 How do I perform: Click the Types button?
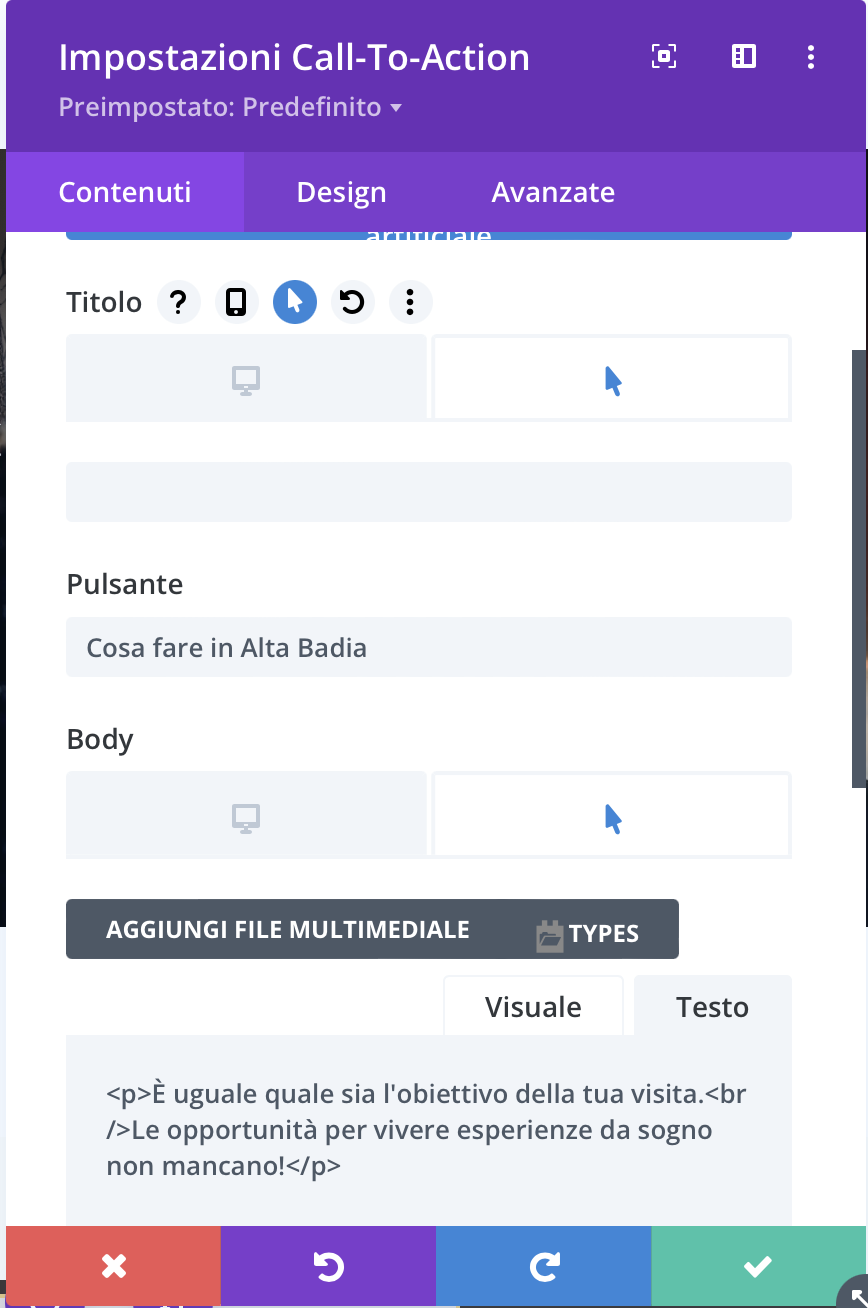tap(588, 933)
